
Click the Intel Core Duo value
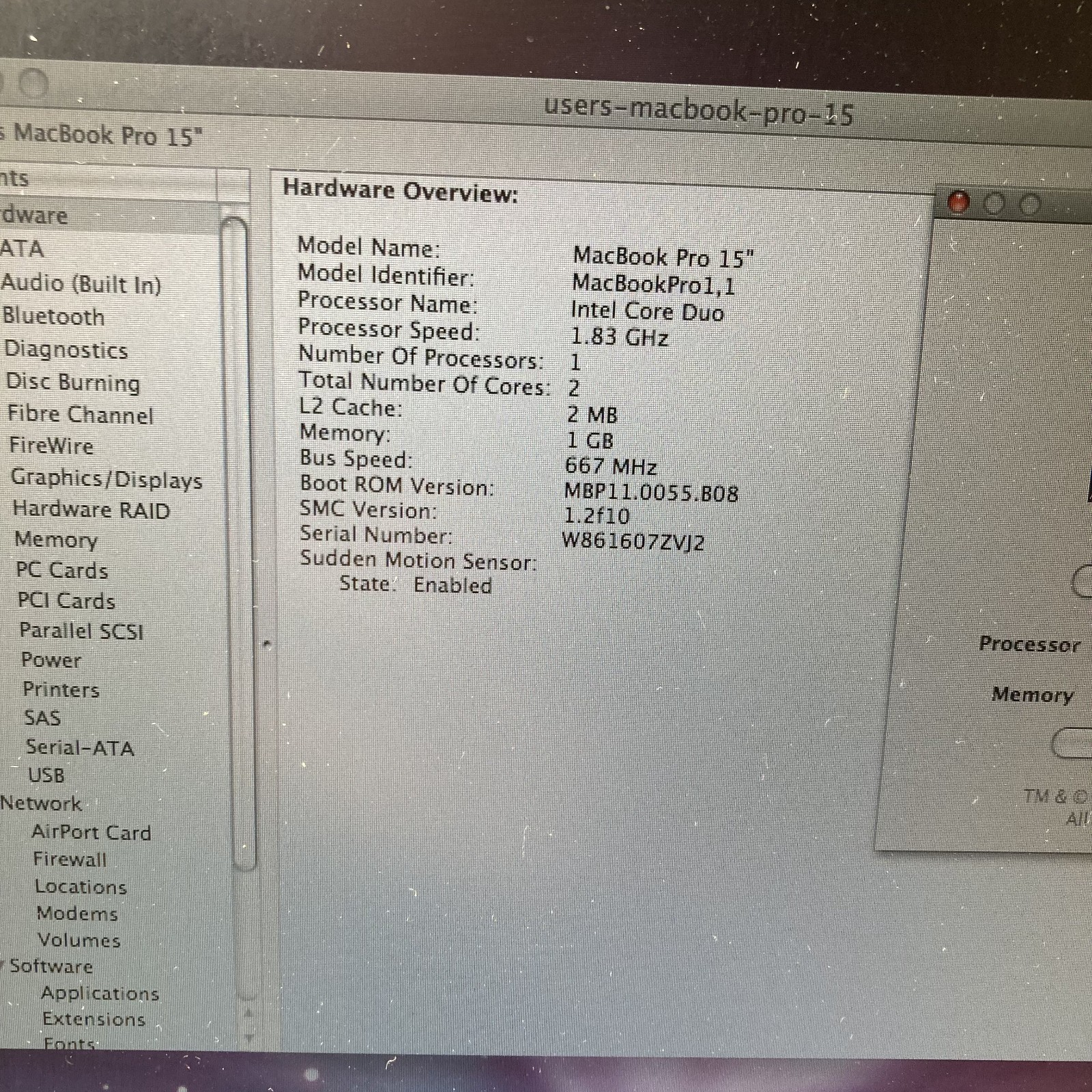[647, 311]
